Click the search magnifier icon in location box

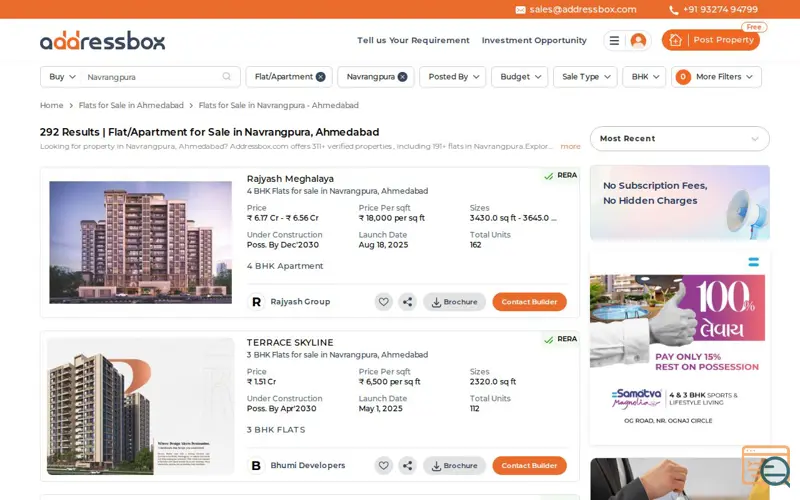click(227, 77)
